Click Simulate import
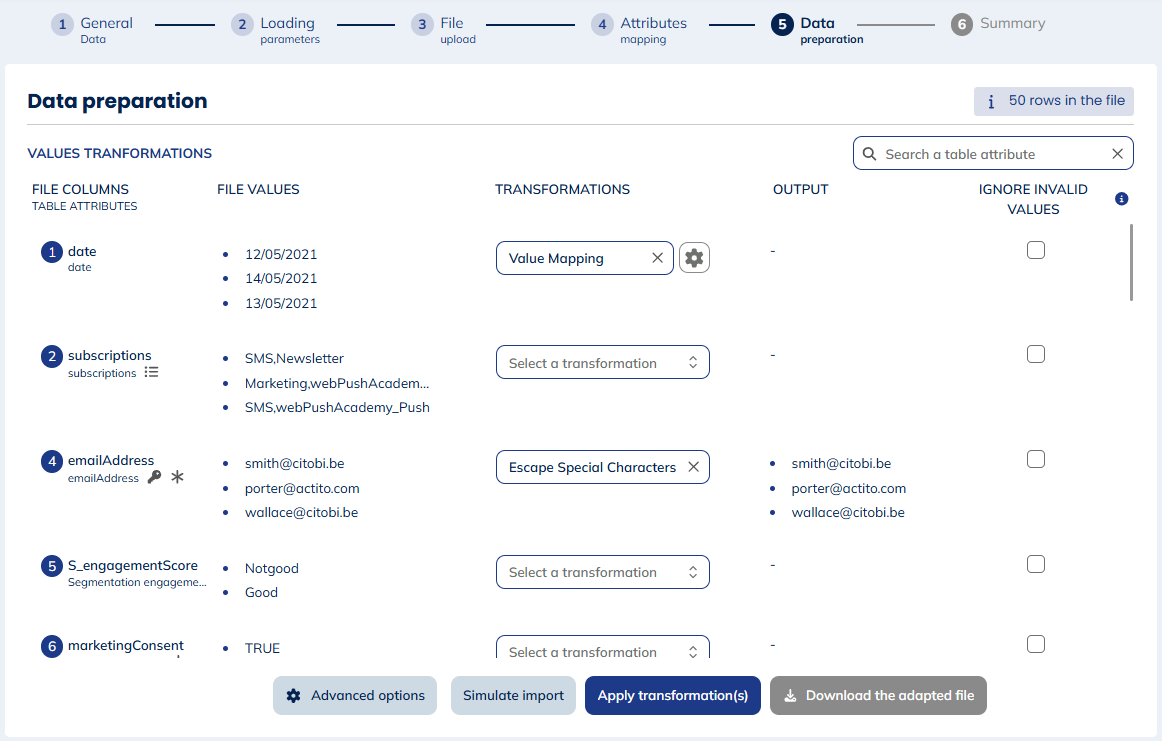The height and width of the screenshot is (741, 1162). tap(513, 695)
